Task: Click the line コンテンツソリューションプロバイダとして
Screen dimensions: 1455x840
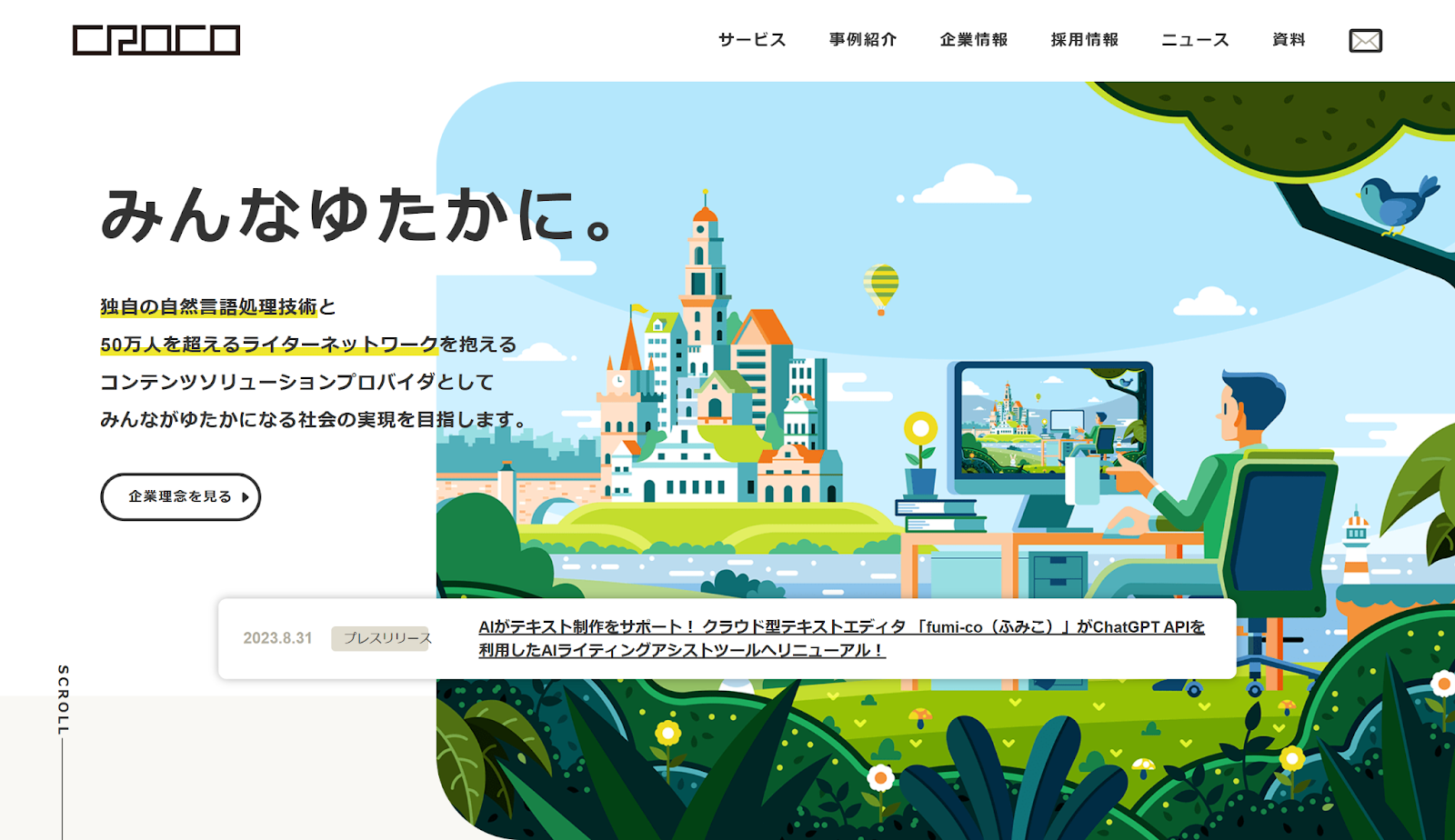Action: 297,382
